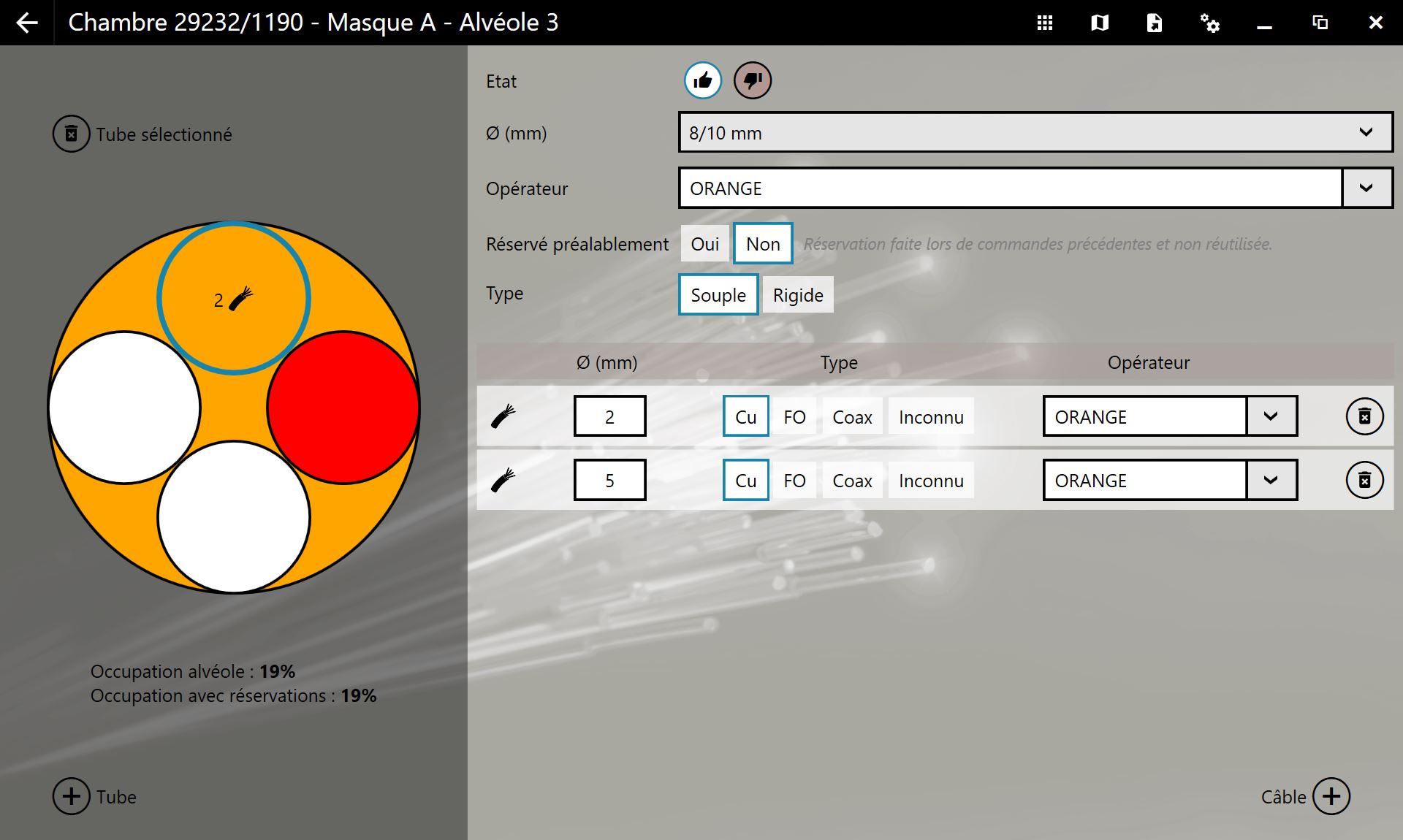Add a new tube with plus icon
The height and width of the screenshot is (840, 1403).
tap(71, 796)
